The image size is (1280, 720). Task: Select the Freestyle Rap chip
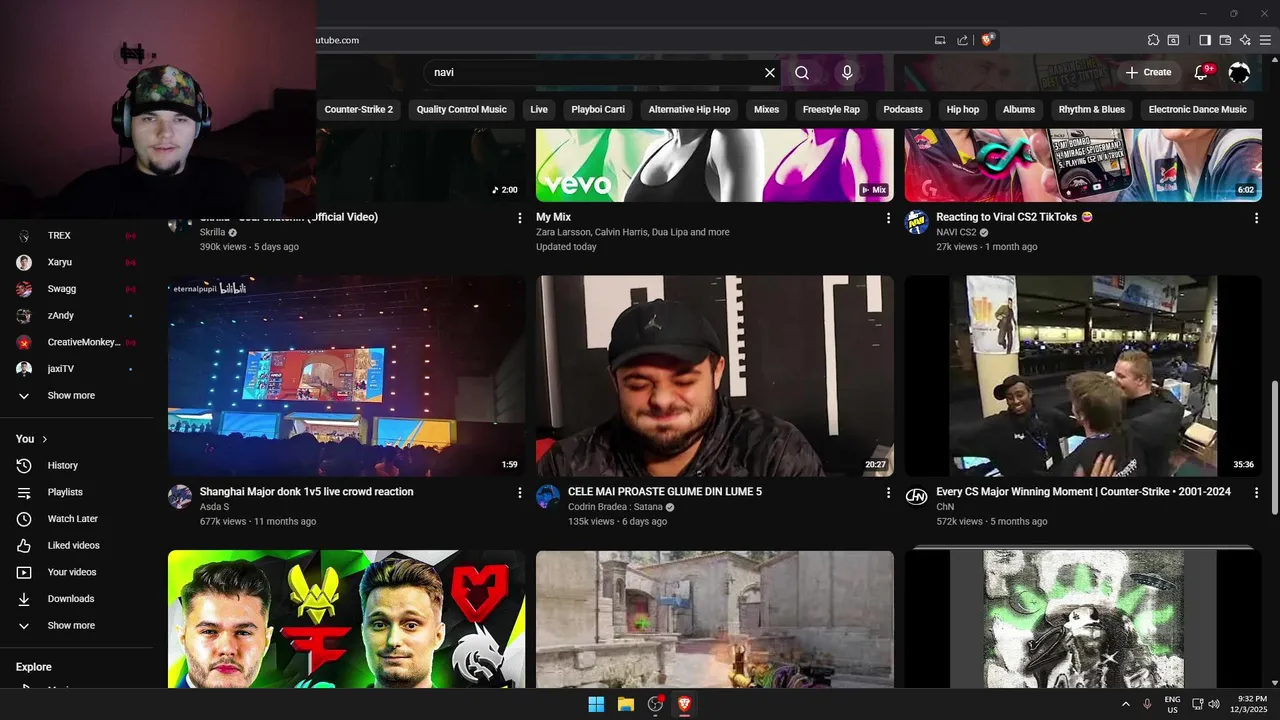831,110
